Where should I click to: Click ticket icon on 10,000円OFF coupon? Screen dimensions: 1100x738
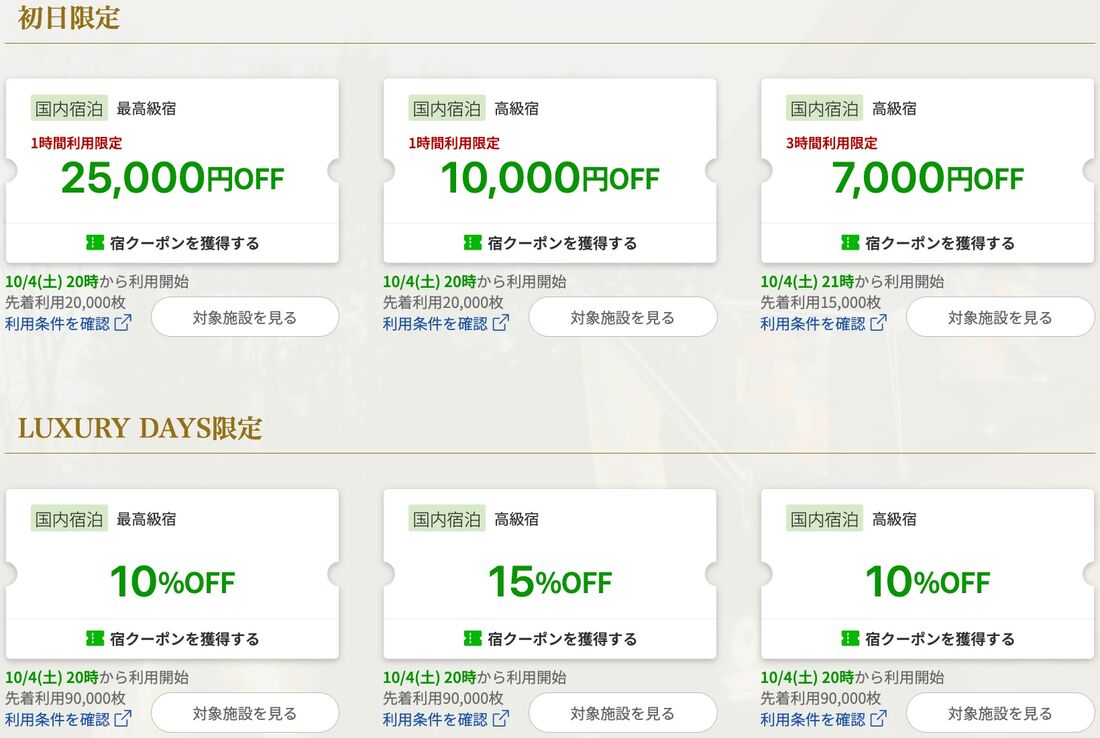coord(473,243)
